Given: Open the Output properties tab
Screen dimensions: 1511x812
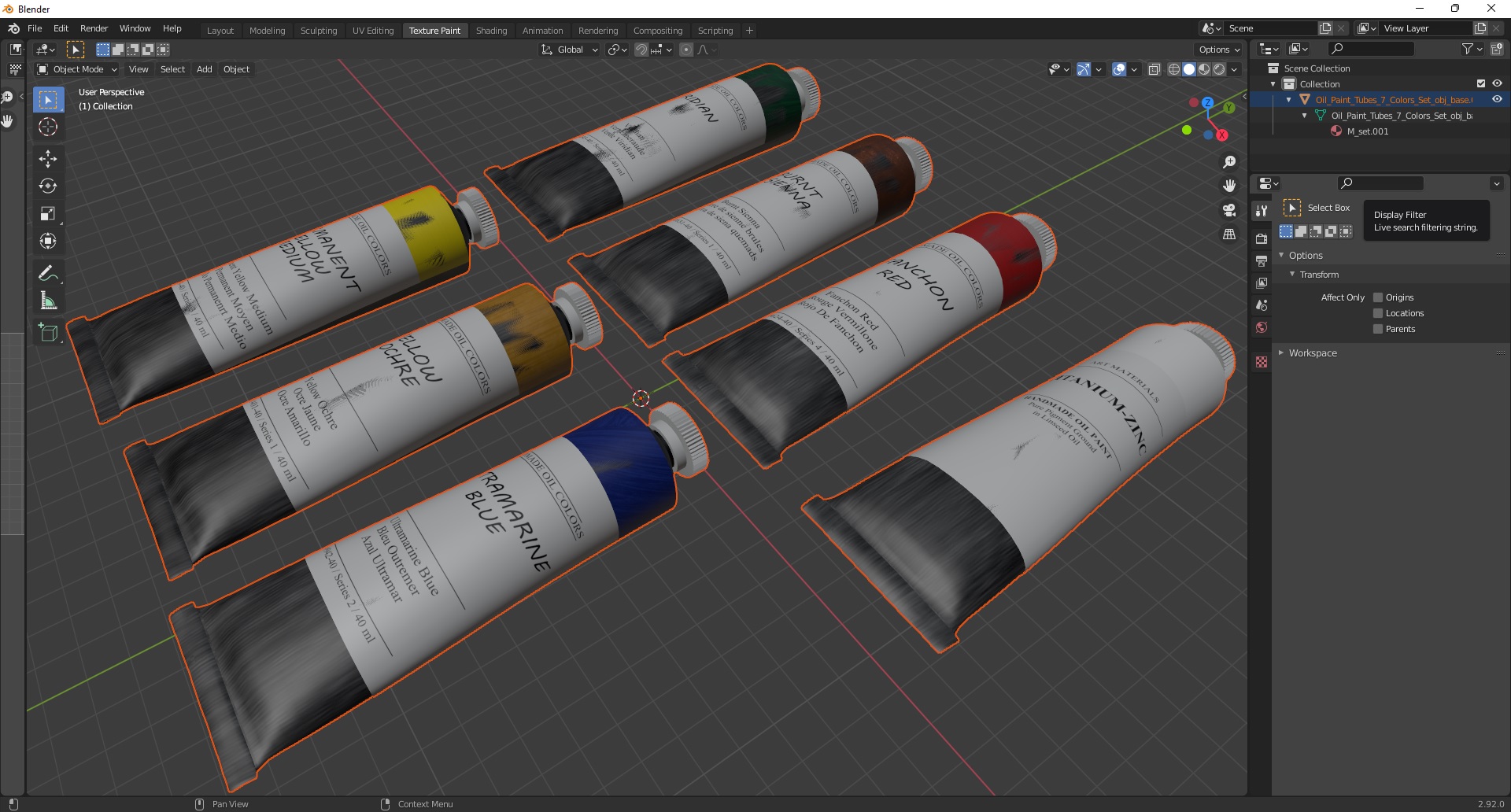Looking at the screenshot, I should (1262, 260).
